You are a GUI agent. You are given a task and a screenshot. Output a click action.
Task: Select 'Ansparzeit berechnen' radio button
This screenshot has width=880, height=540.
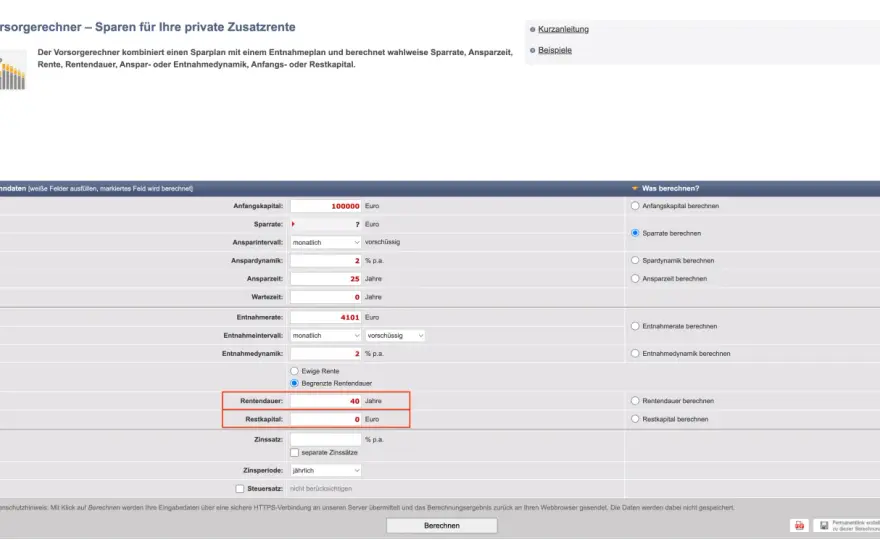[x=635, y=278]
